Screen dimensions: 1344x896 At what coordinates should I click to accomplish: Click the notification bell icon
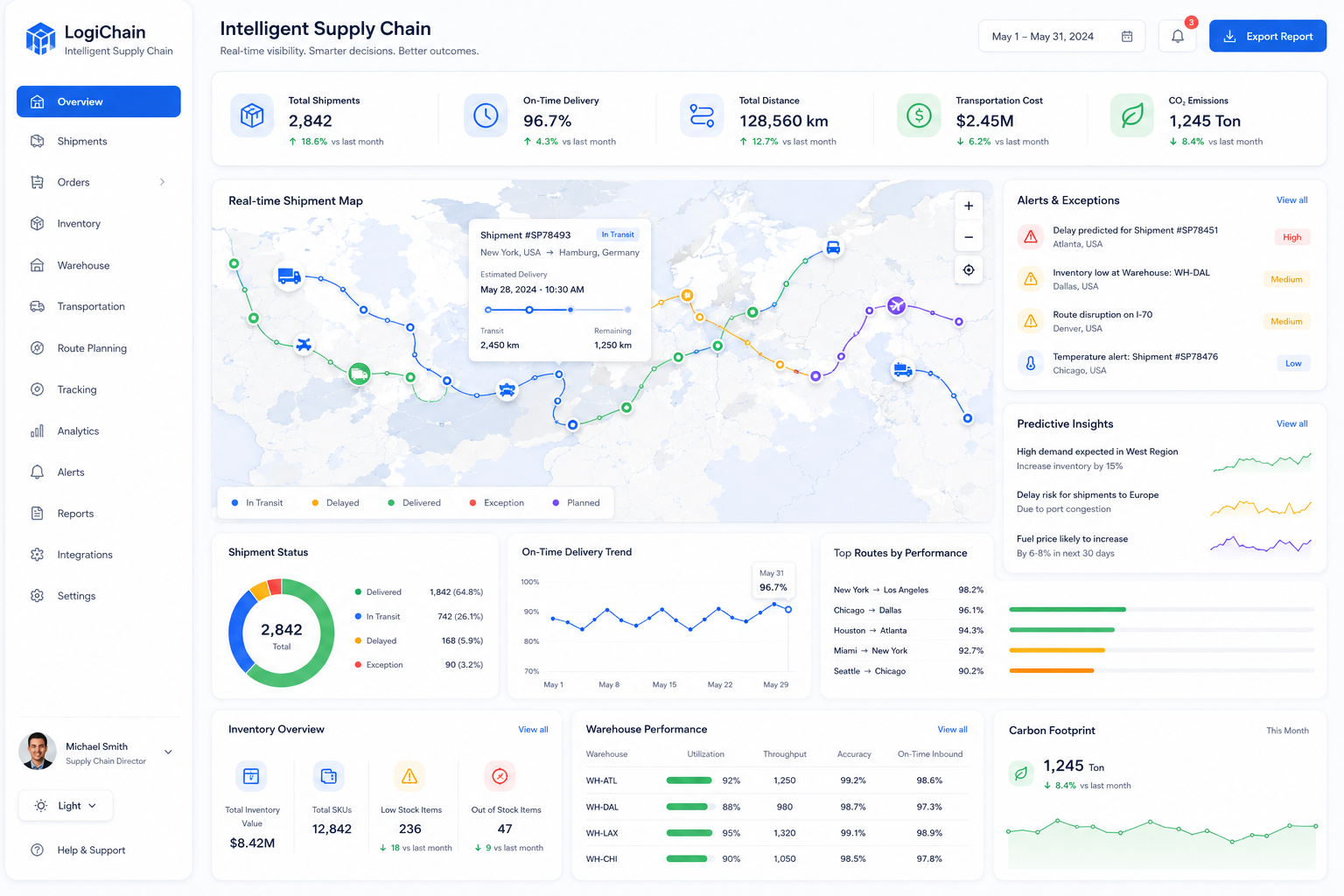tap(1178, 36)
